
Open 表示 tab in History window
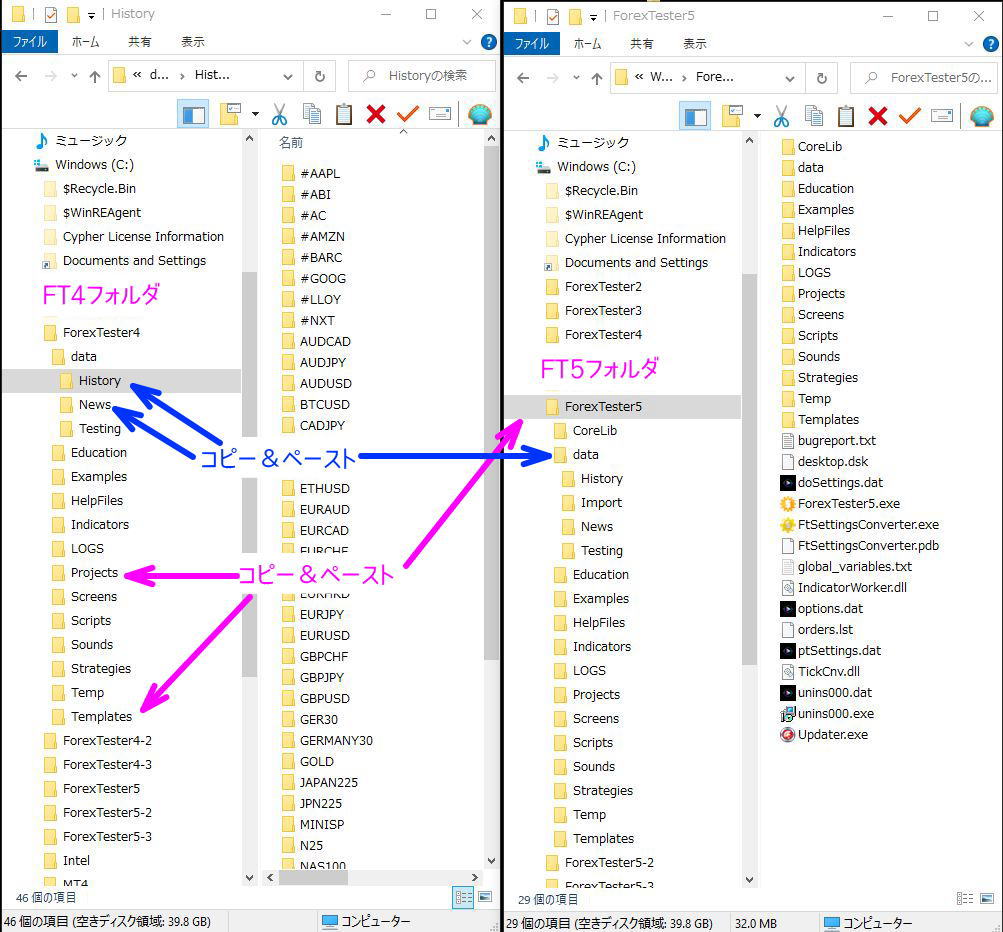click(193, 42)
